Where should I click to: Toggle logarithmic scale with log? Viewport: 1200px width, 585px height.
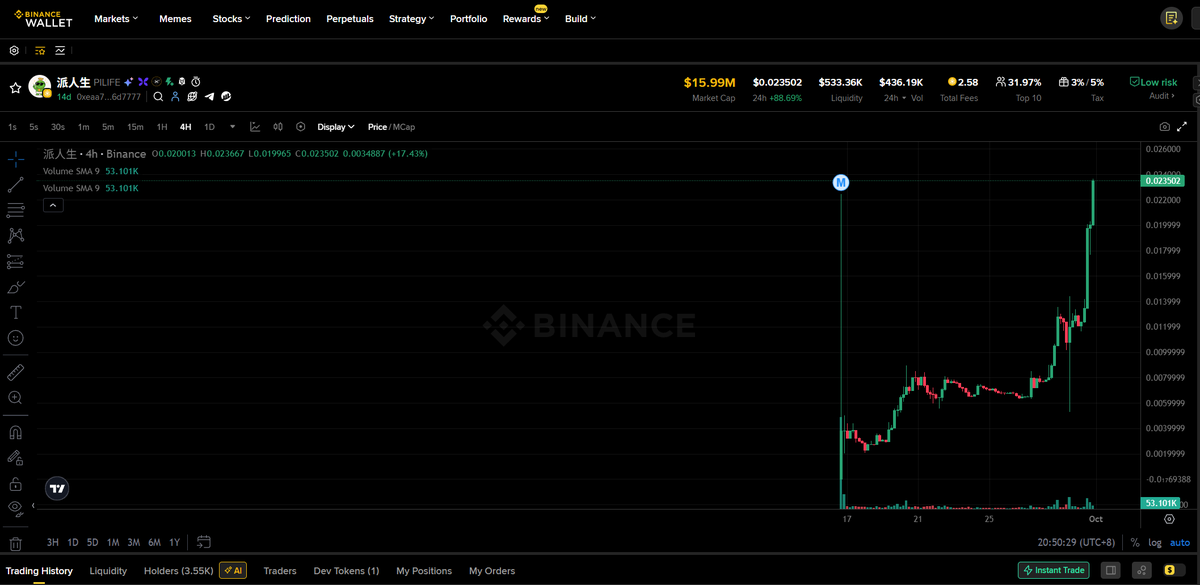[1156, 542]
